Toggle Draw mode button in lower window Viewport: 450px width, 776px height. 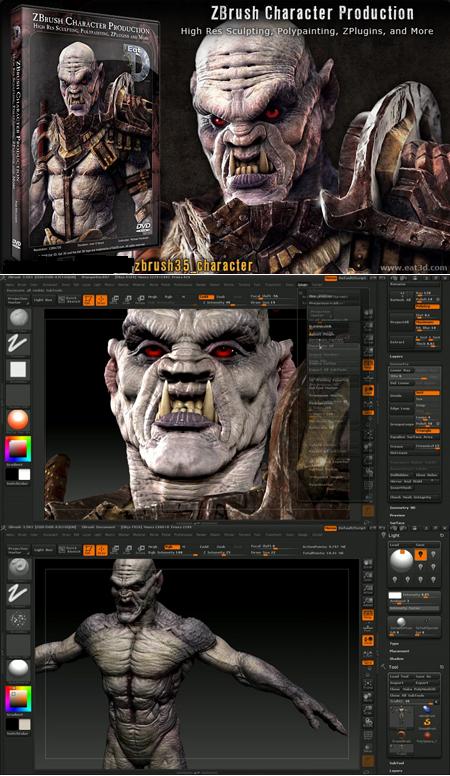tap(101, 549)
